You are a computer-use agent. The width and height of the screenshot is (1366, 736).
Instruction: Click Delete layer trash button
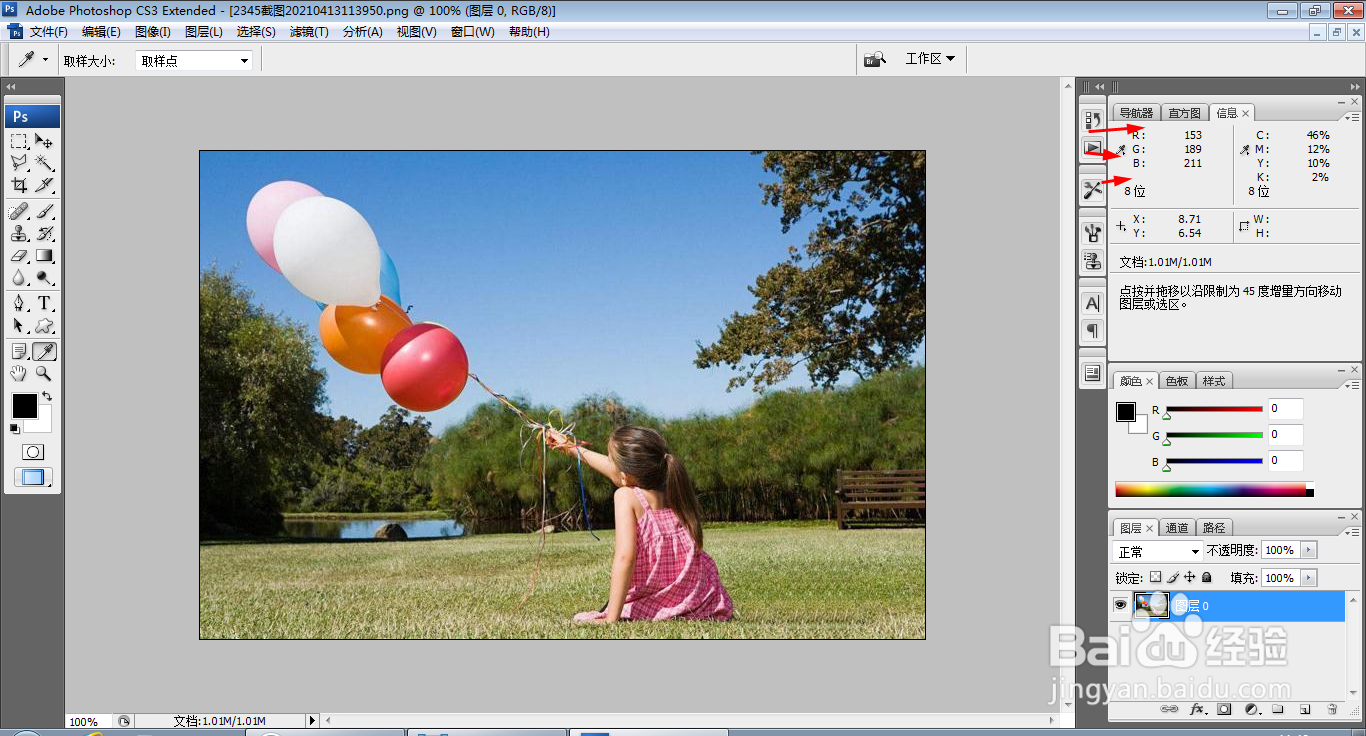[1332, 709]
